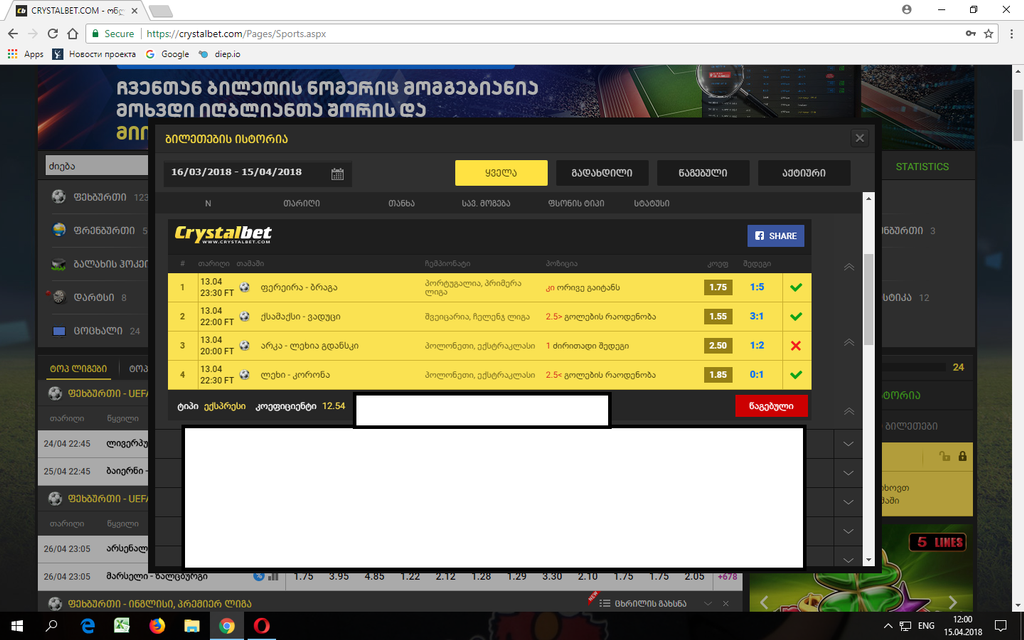Click the Crystalbet logo in ticket
Viewport: 1024px width, 640px height.
tap(223, 234)
